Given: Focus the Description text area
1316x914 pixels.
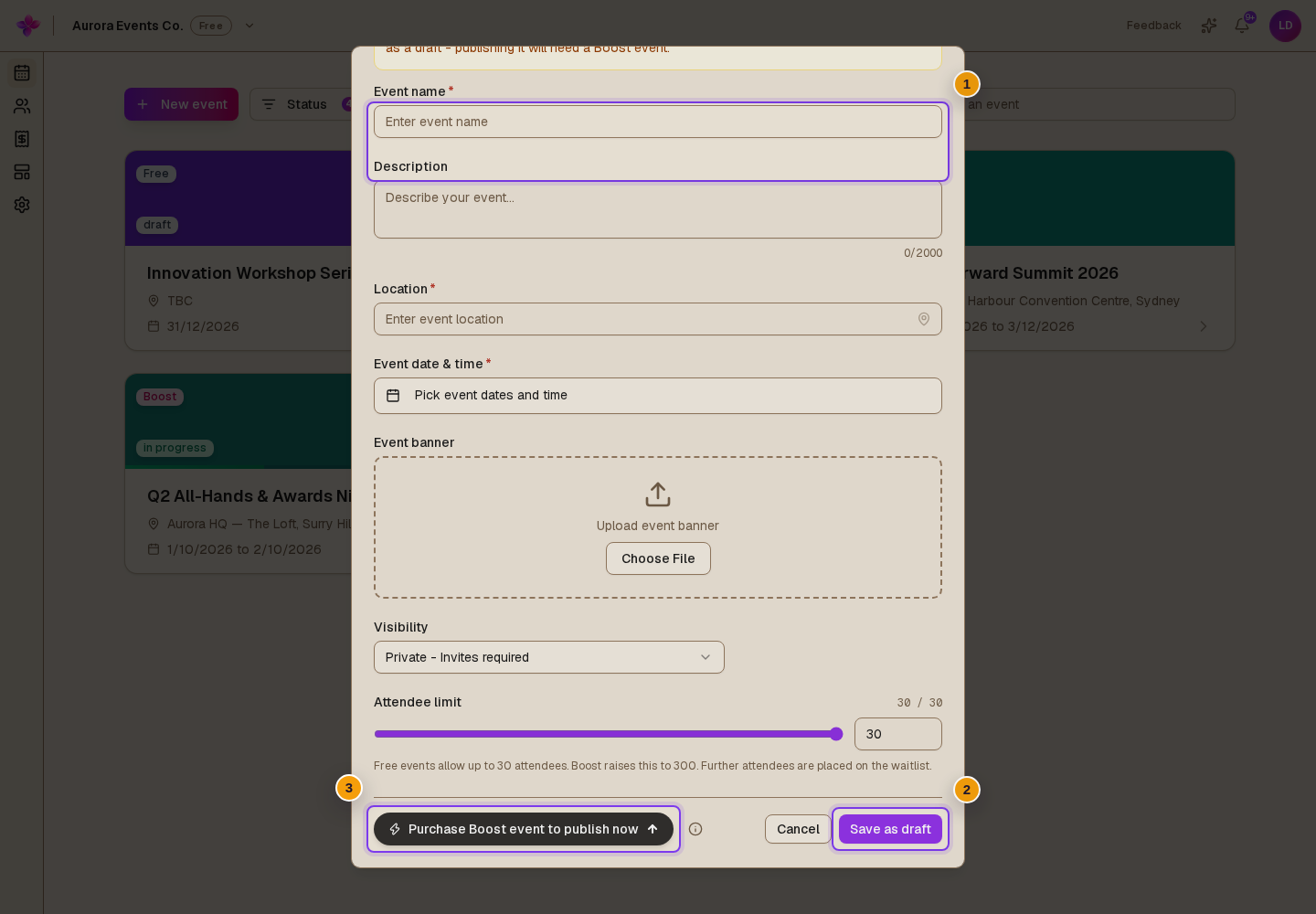Looking at the screenshot, I should pyautogui.click(x=658, y=209).
